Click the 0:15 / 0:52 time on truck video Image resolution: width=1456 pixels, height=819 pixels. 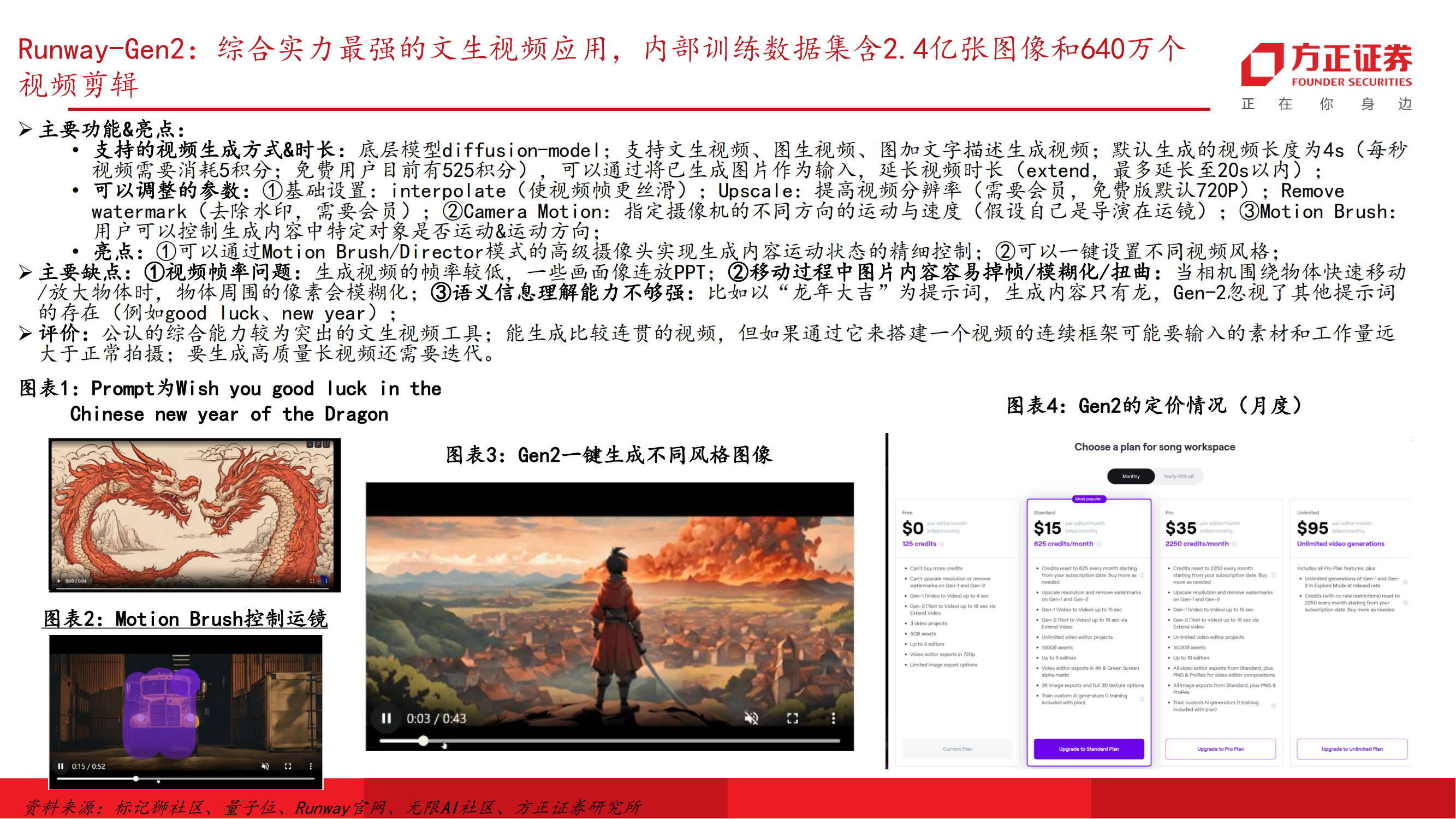click(x=88, y=767)
